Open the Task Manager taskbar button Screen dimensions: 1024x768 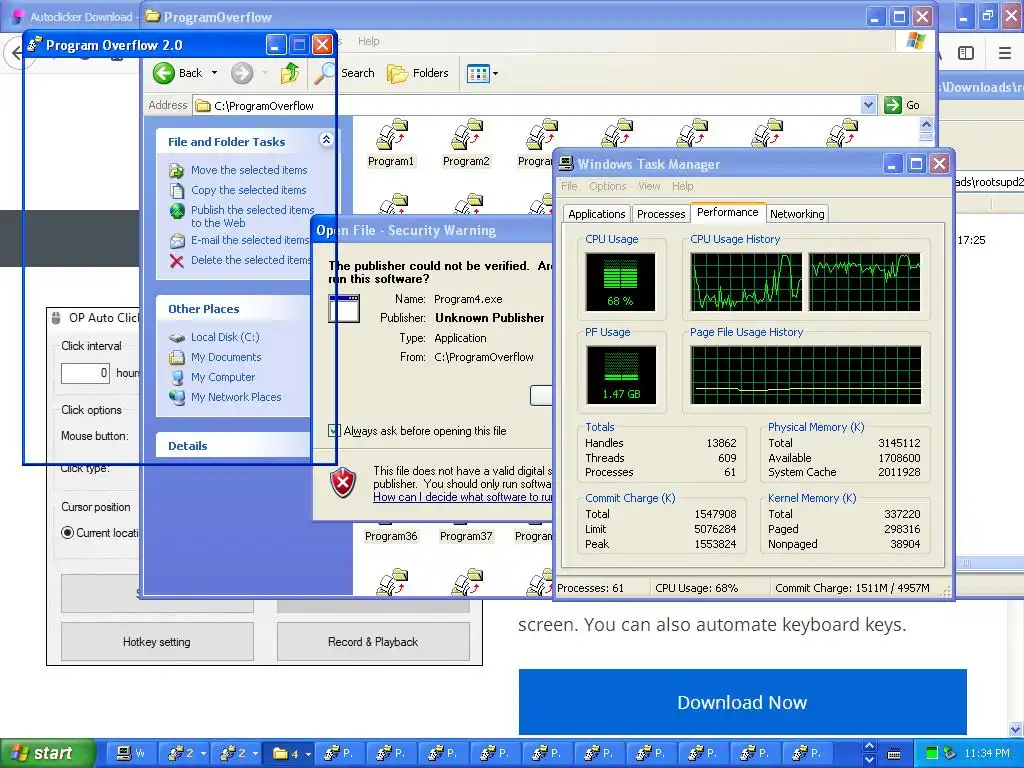(130, 754)
